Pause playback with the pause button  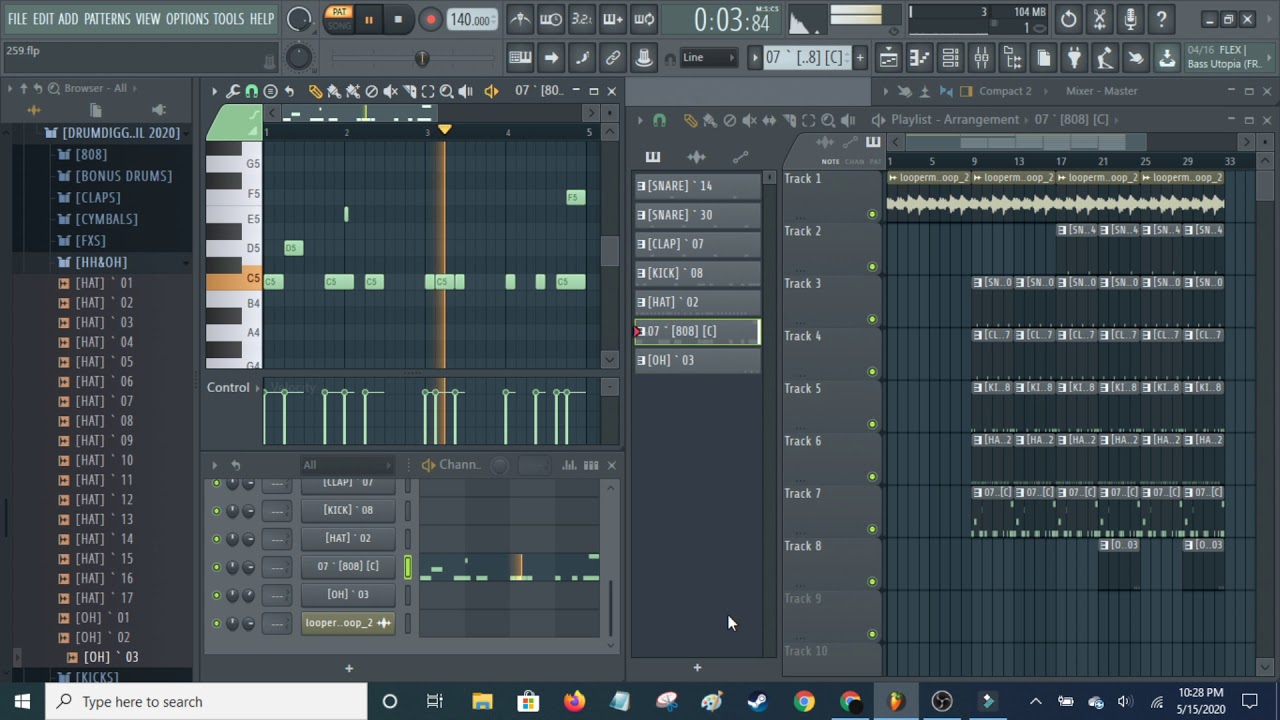(368, 19)
